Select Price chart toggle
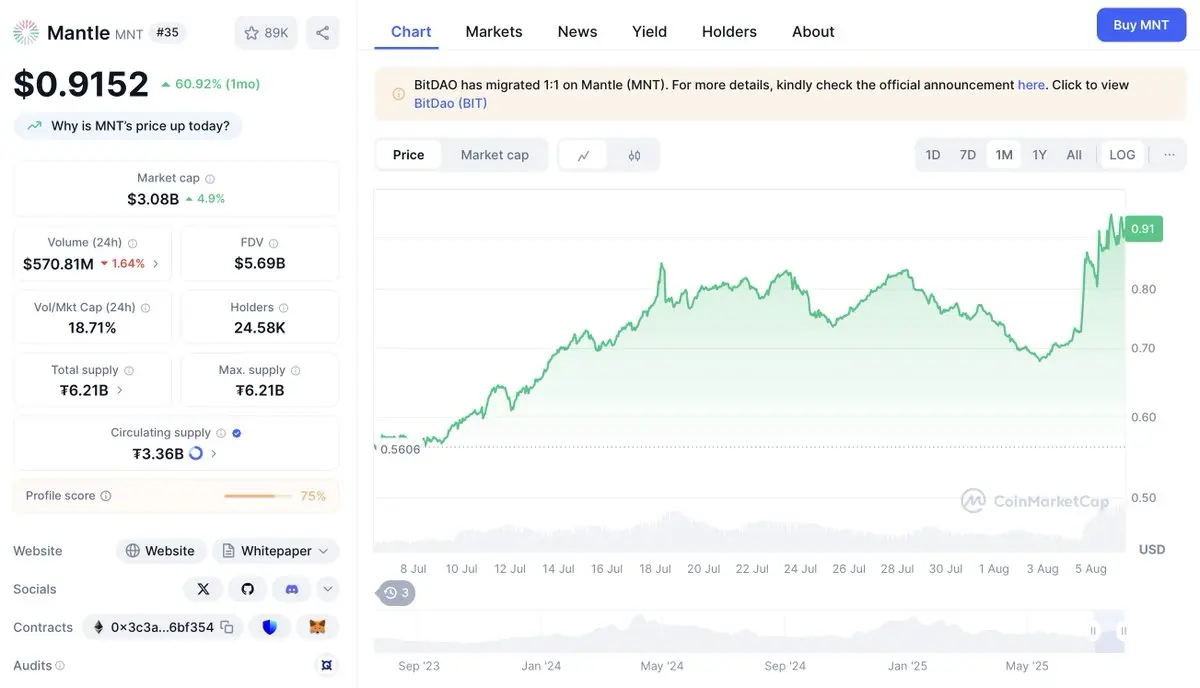Screen dimensions: 1200x688 tap(408, 155)
